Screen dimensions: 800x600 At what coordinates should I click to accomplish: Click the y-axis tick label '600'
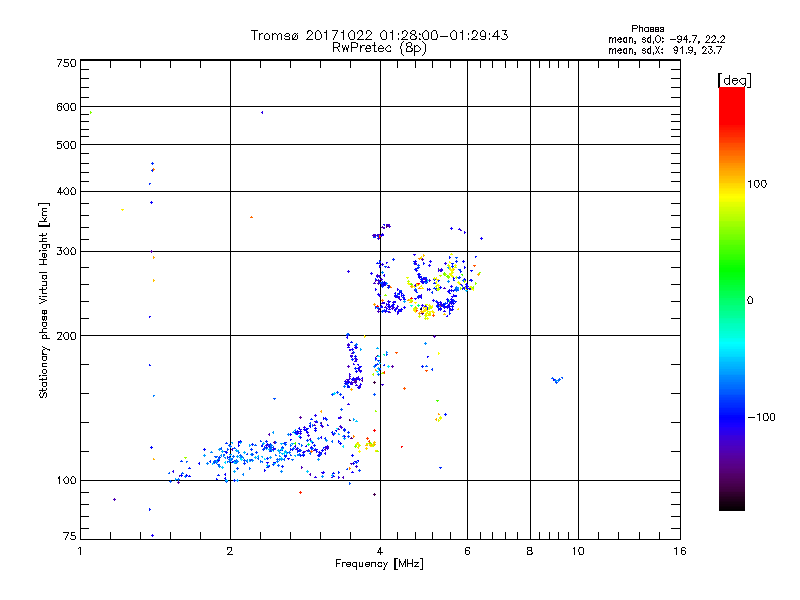coord(66,107)
